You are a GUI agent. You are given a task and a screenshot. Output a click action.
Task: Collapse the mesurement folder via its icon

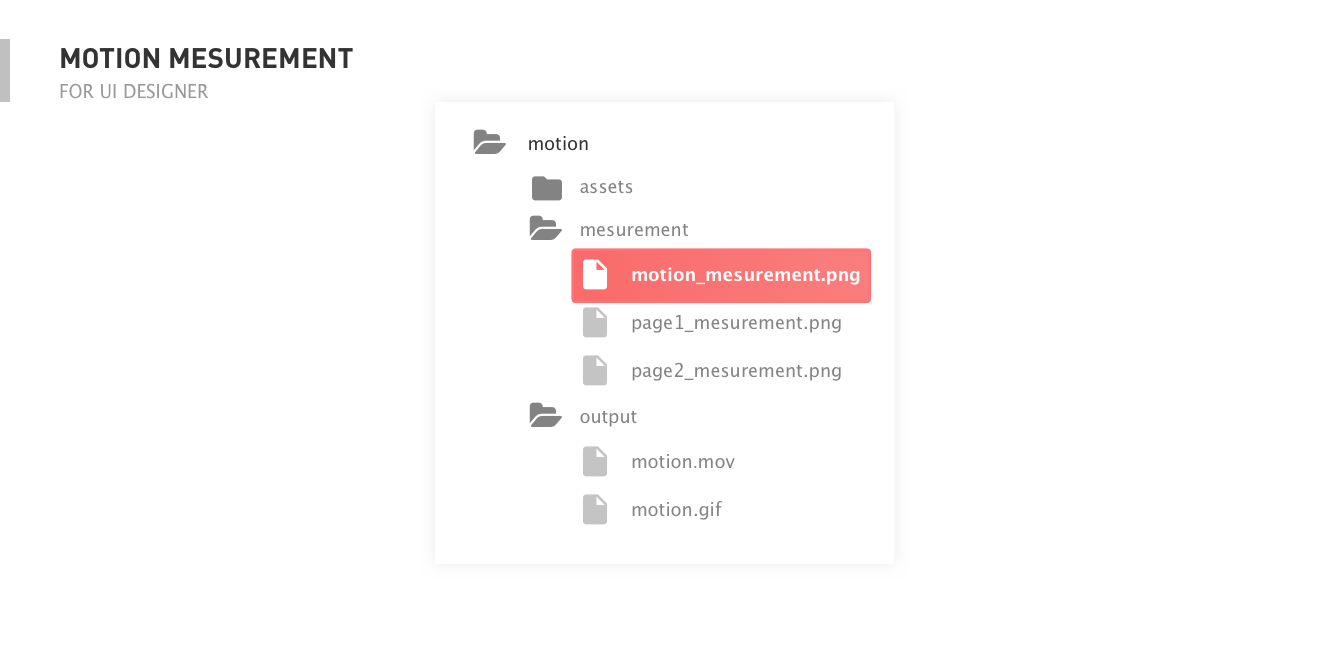[545, 229]
